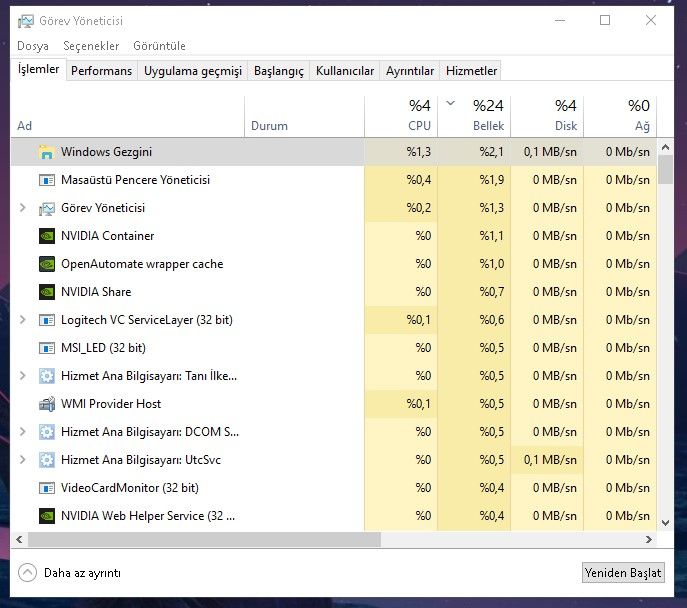Image resolution: width=687 pixels, height=608 pixels.
Task: Click the horizontal scrollbar thumb
Action: pyautogui.click(x=204, y=539)
